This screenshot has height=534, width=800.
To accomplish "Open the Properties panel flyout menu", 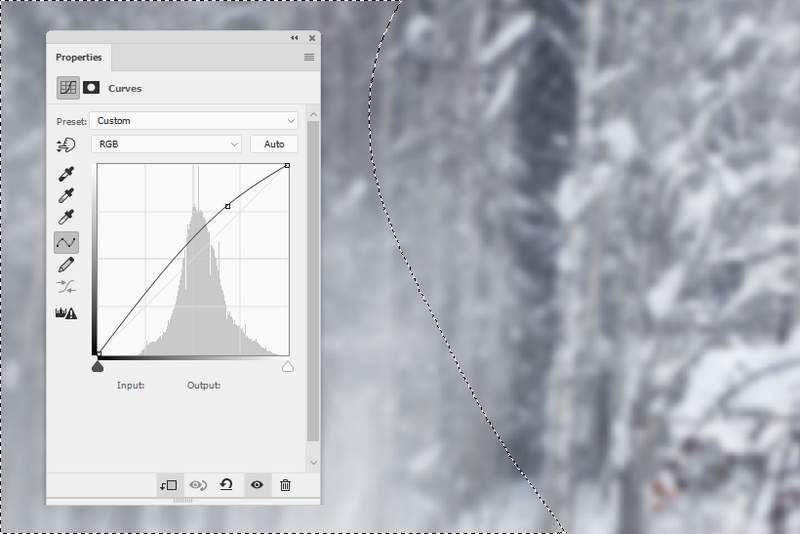I will tap(309, 57).
